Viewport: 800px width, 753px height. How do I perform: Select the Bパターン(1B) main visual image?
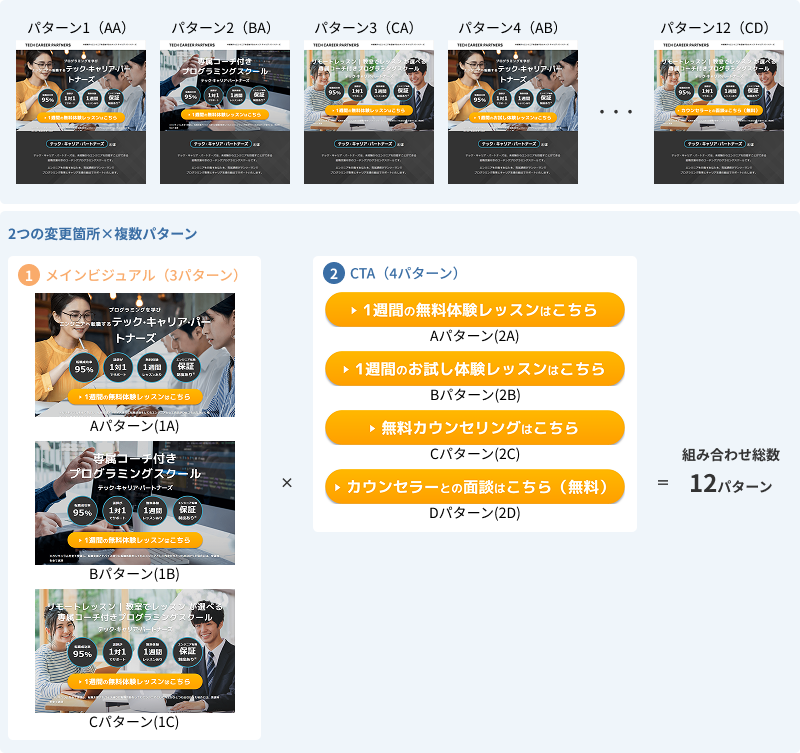[x=135, y=503]
